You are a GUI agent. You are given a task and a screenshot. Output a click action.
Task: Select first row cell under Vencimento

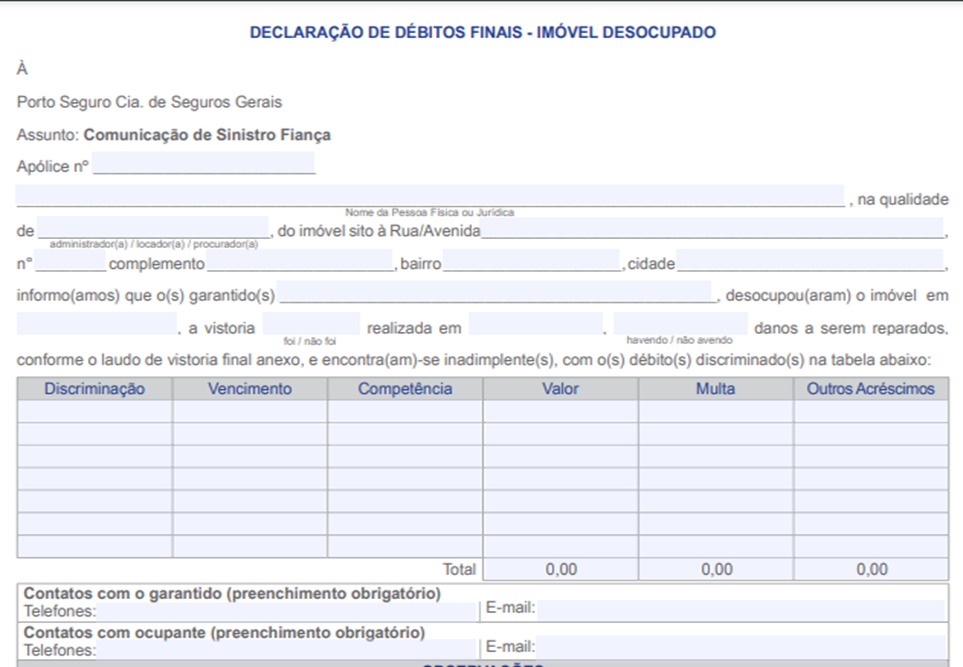(250, 412)
